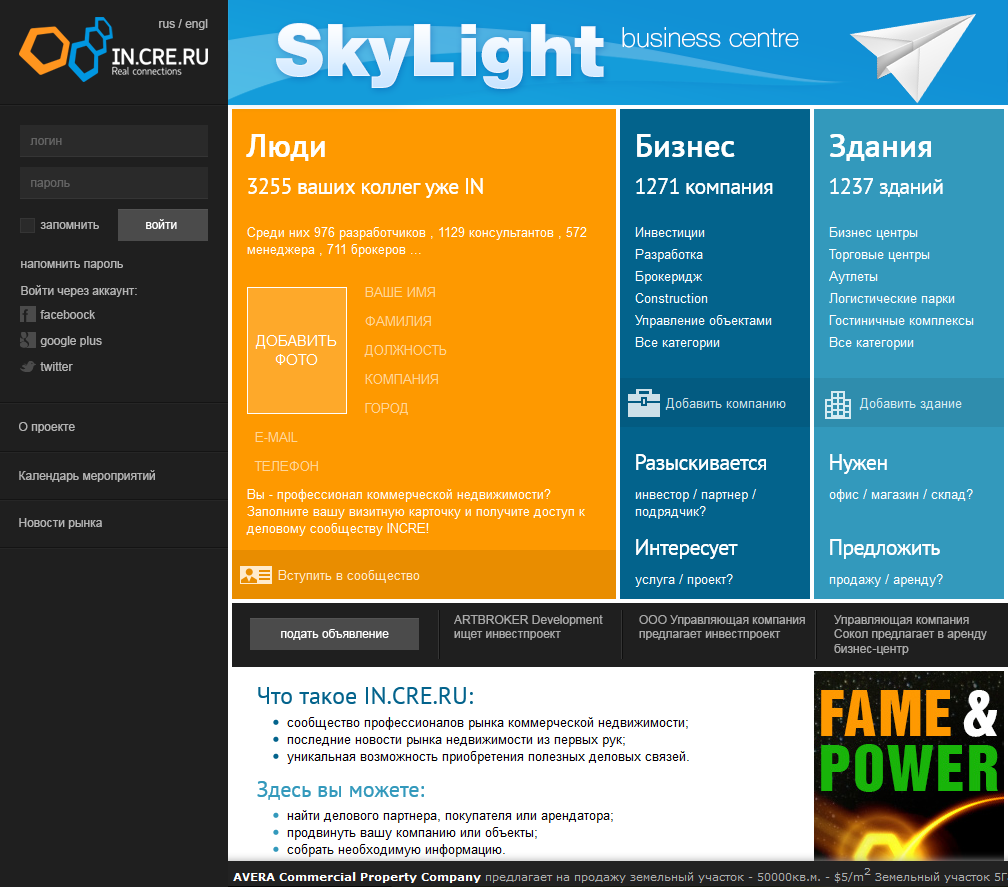Click the Twitter bird icon
This screenshot has height=887, width=1008.
coord(28,366)
